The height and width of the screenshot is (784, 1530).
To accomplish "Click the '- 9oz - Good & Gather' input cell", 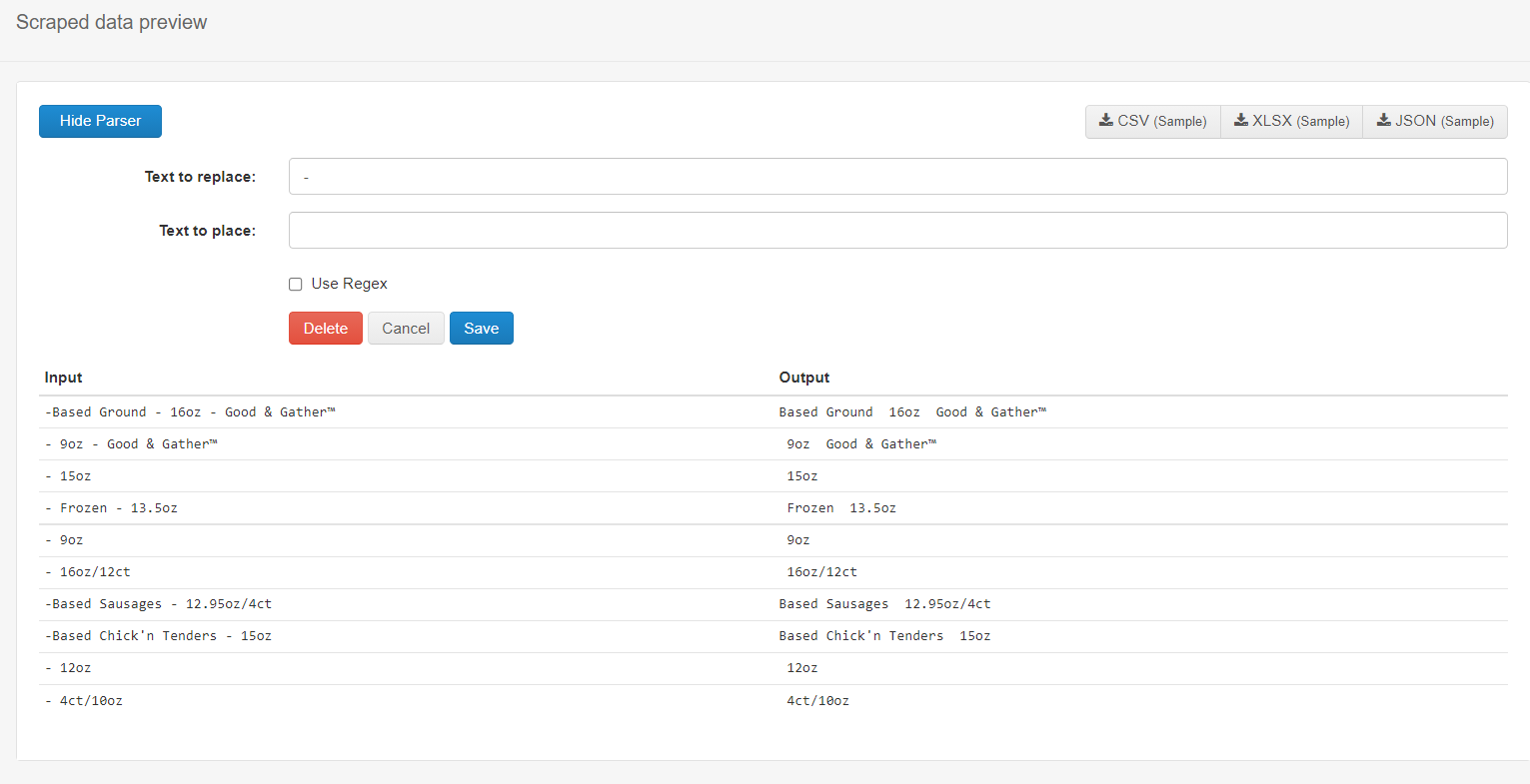I will [x=131, y=444].
